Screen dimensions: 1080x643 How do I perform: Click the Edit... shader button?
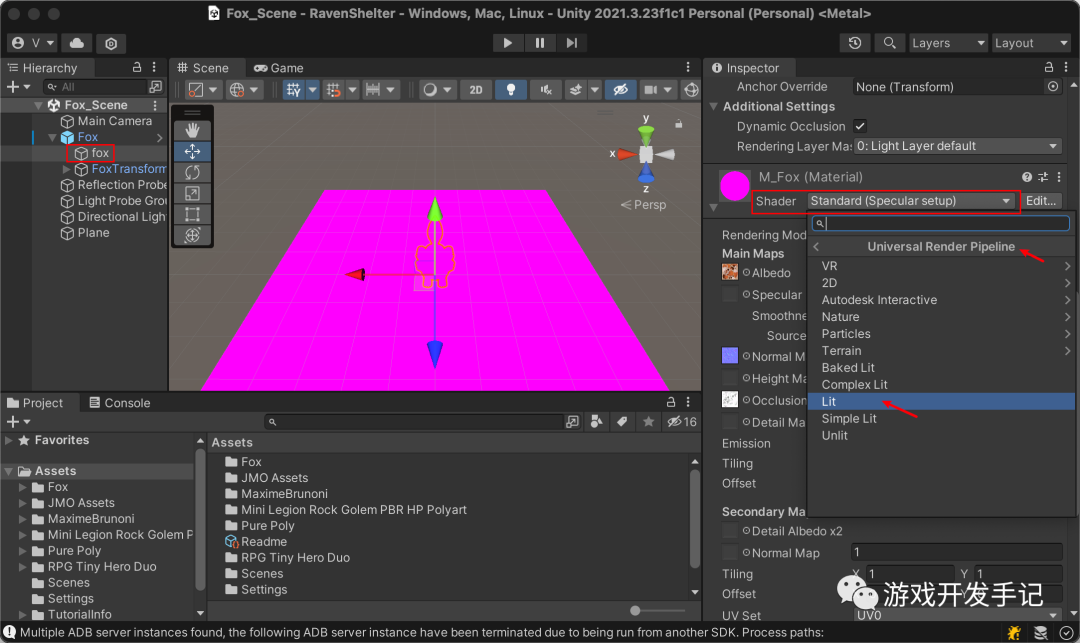click(1041, 201)
